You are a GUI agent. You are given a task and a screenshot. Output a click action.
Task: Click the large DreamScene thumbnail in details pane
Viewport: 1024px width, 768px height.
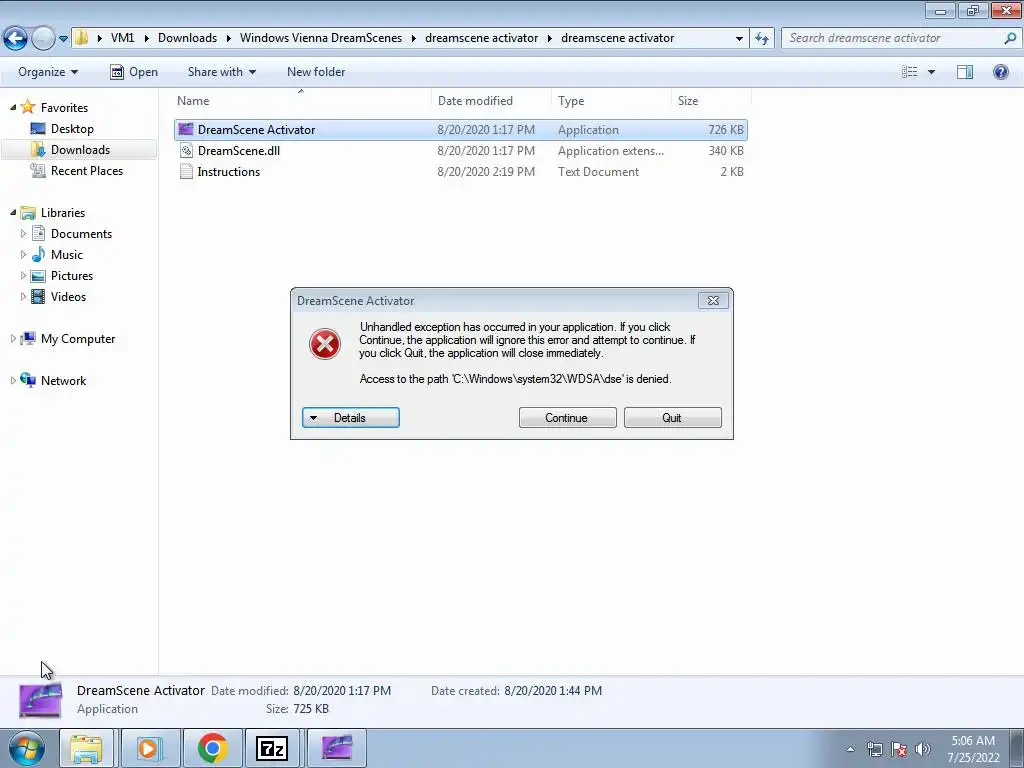point(40,700)
